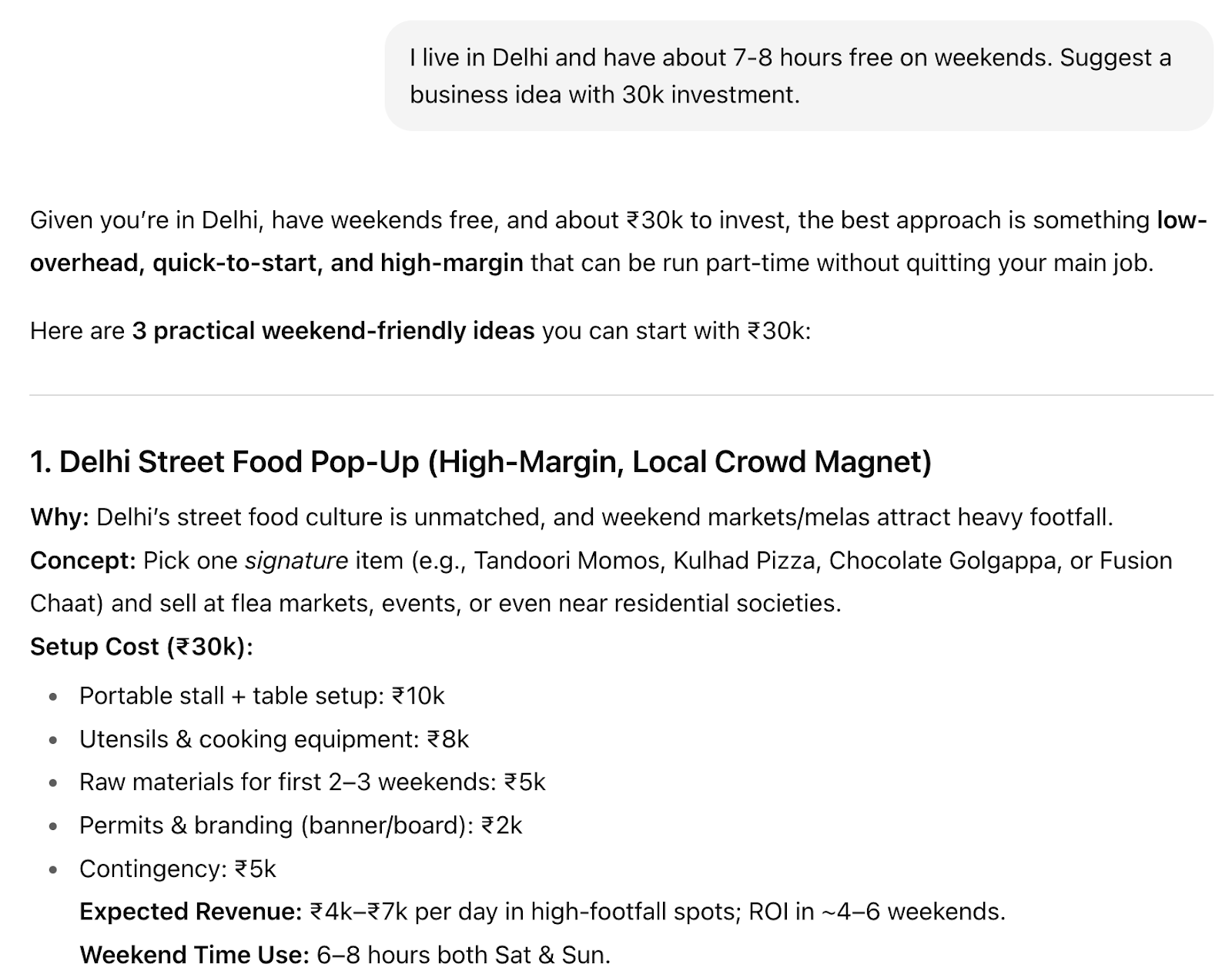Click '3 practical weekend-friendly ideas' bold text
This screenshot has width=1232, height=971.
pos(333,331)
